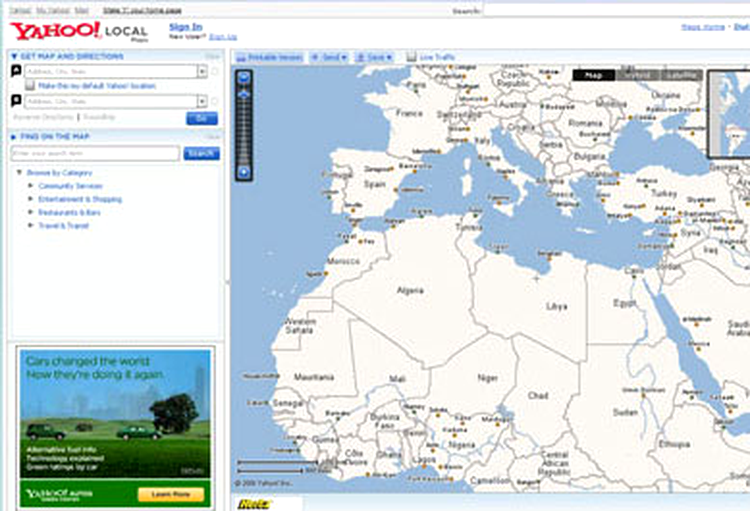Click the Learn More button in ad
The width and height of the screenshot is (750, 511).
(x=171, y=494)
